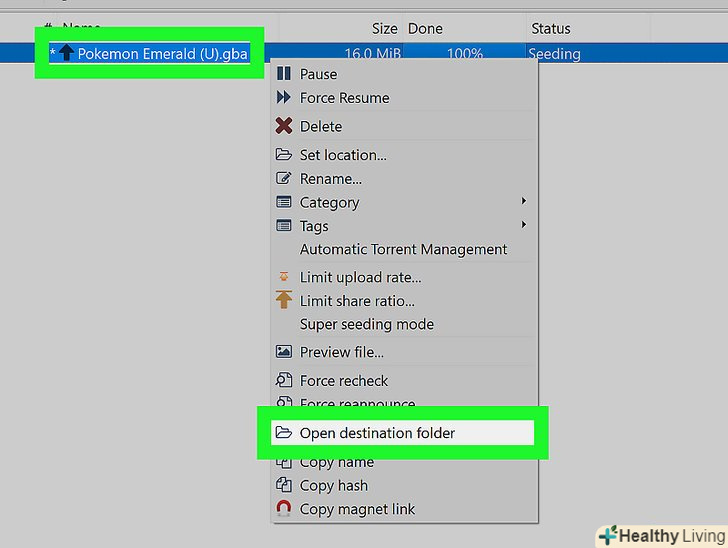Click the Force Resume double-arrow icon
This screenshot has width=728, height=548.
point(284,98)
